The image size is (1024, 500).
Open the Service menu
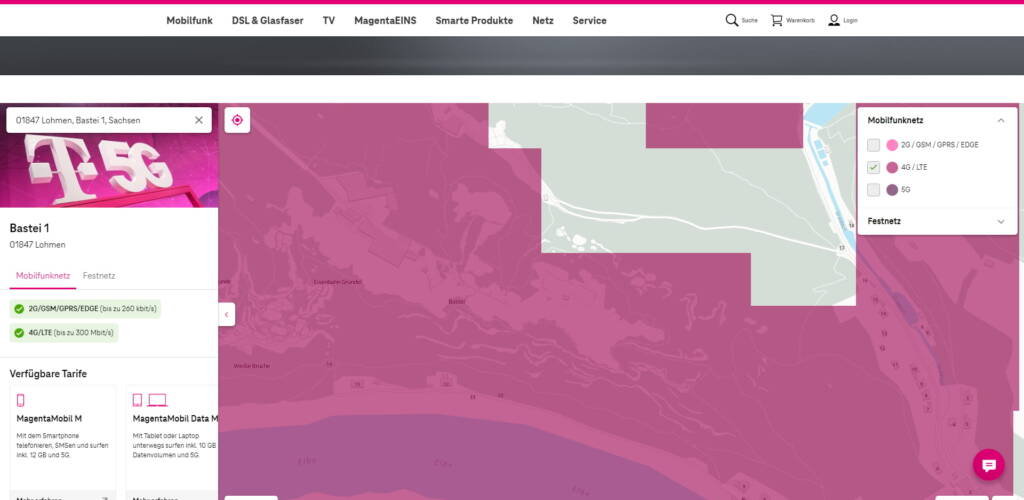tap(590, 20)
